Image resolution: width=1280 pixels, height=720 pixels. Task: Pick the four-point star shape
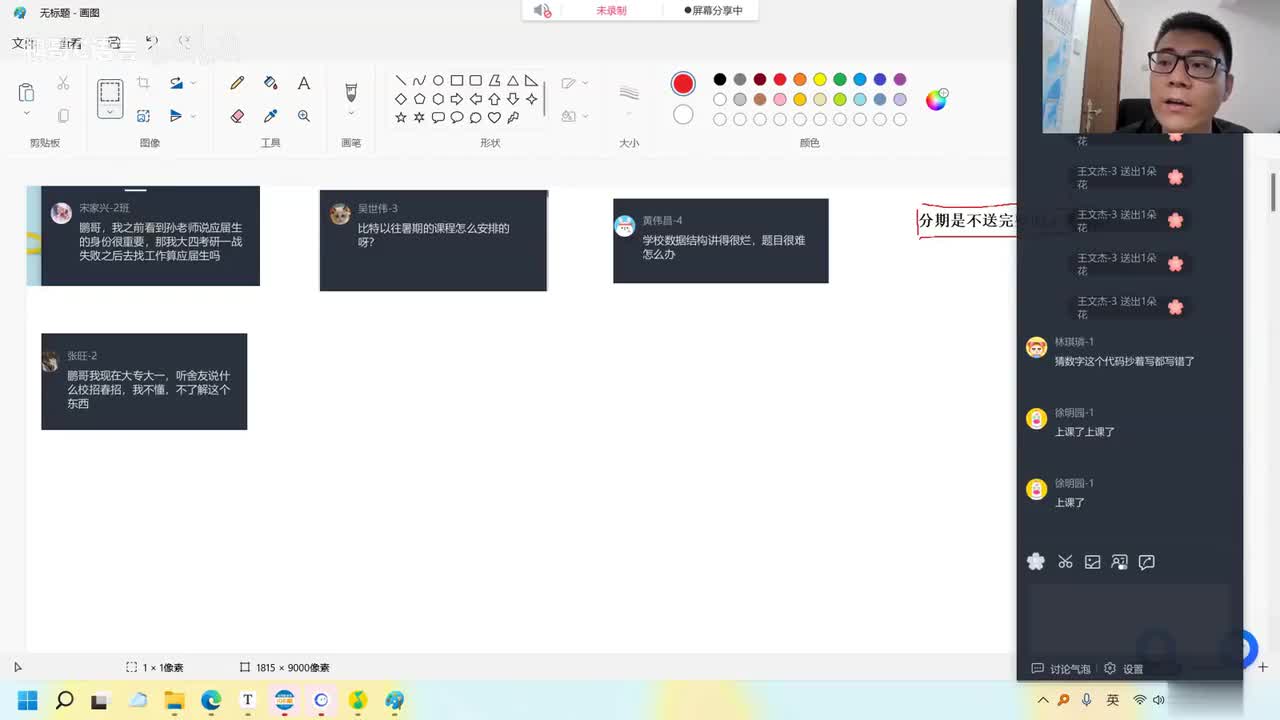tap(531, 99)
